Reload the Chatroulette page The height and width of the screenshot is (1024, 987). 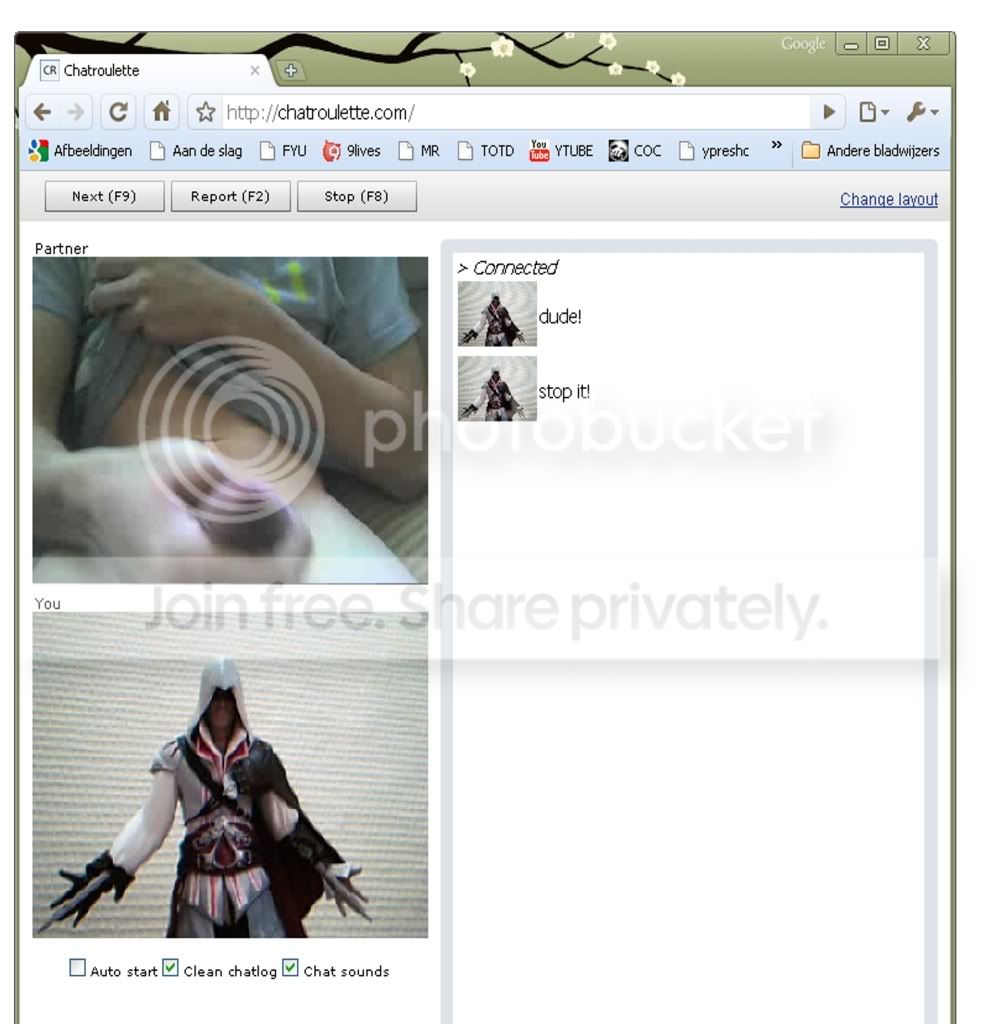[x=118, y=112]
